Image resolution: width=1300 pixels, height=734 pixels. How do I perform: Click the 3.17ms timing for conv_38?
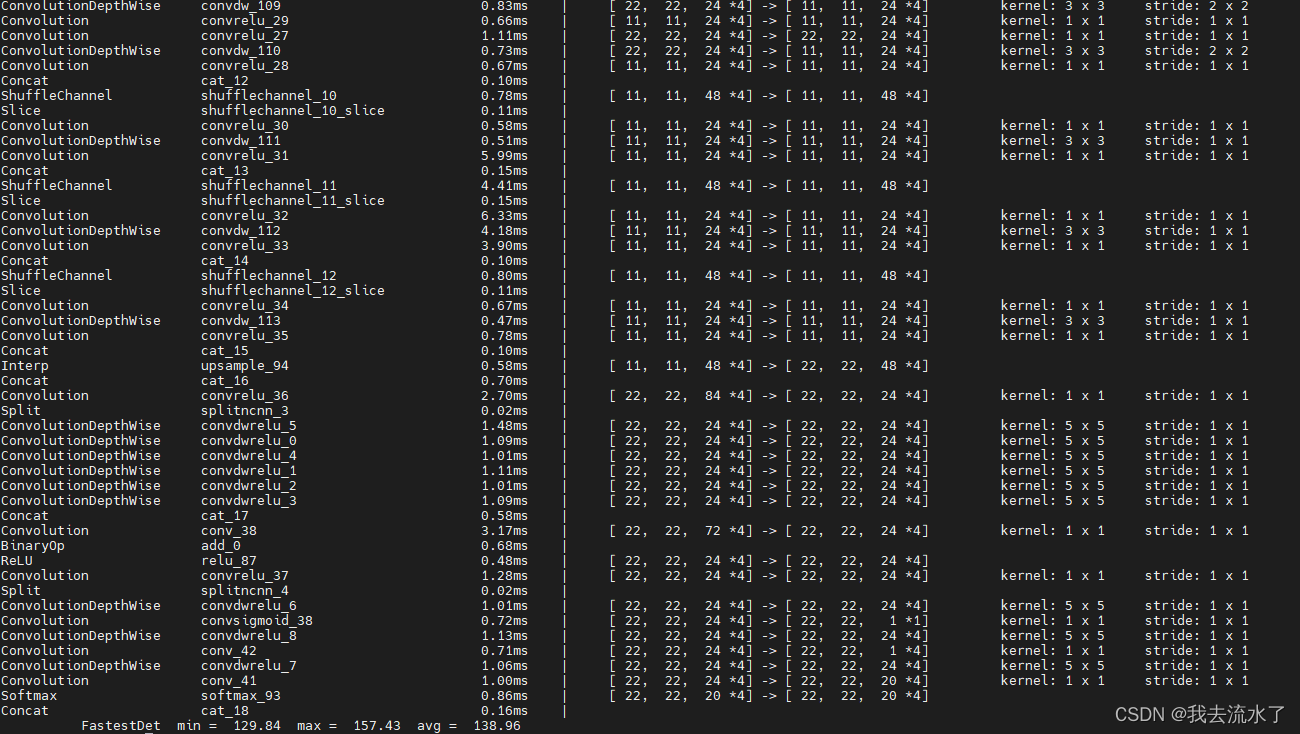(x=505, y=531)
